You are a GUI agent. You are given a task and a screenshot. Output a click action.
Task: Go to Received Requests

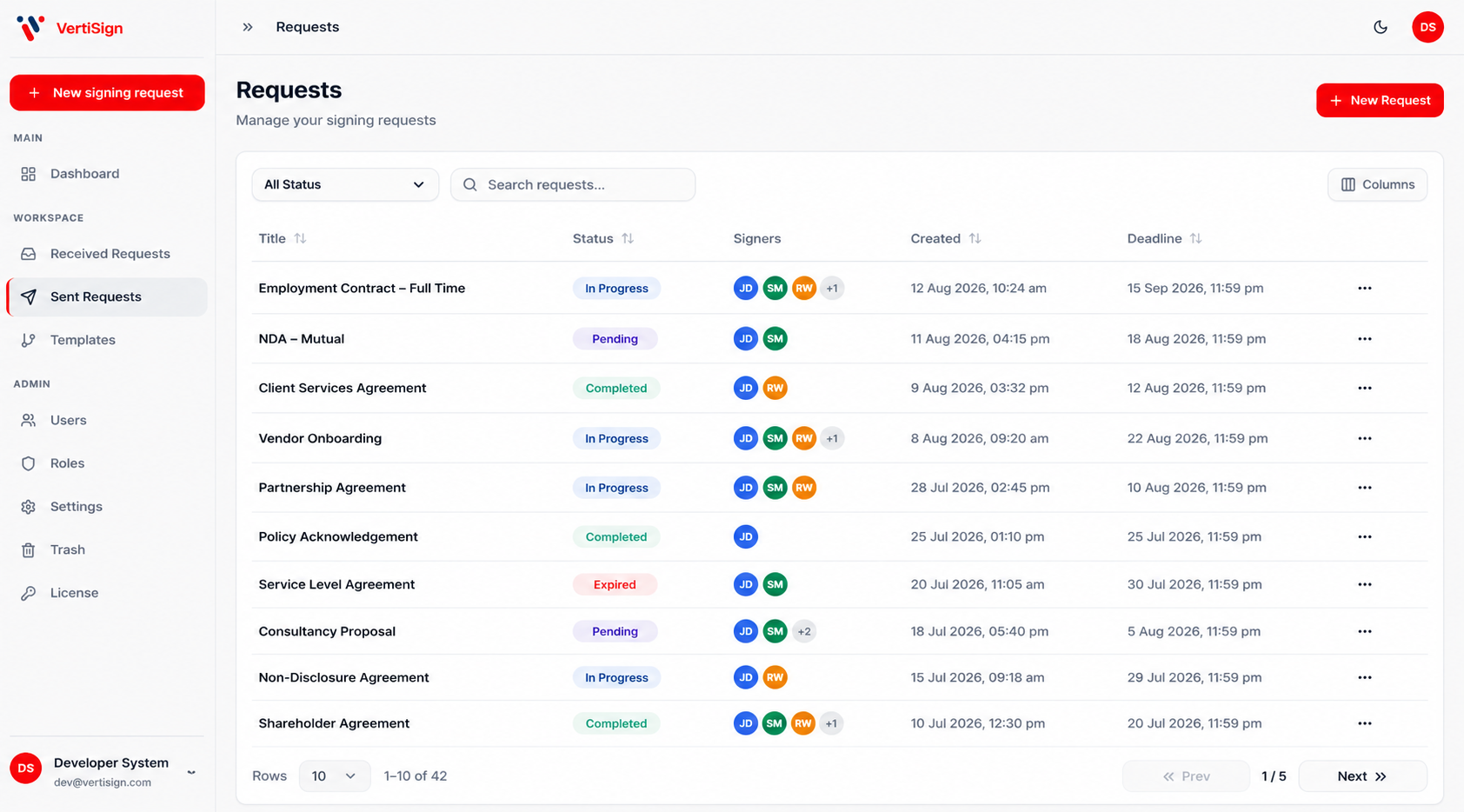pos(107,254)
